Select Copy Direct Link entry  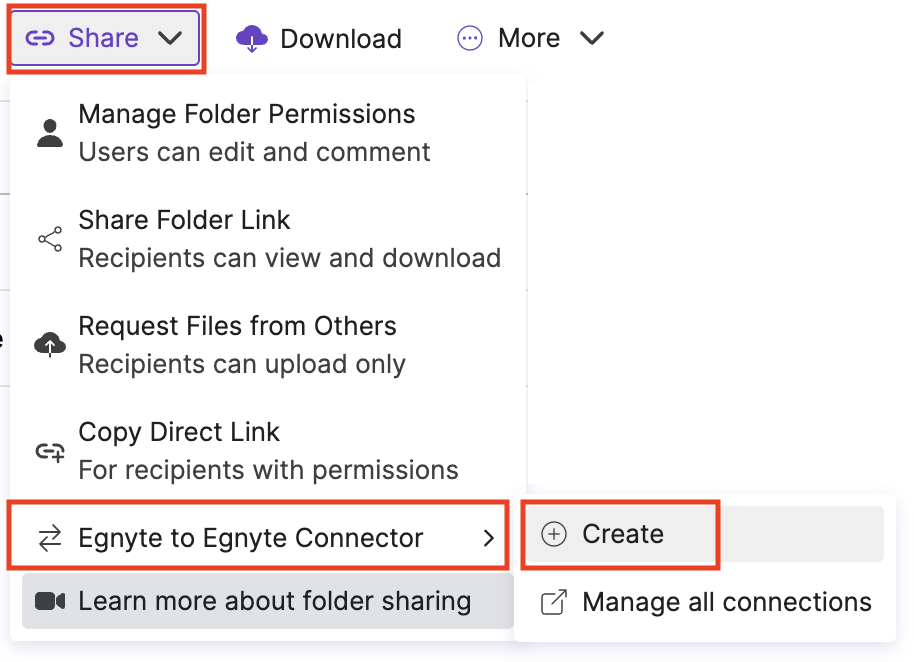(x=180, y=433)
